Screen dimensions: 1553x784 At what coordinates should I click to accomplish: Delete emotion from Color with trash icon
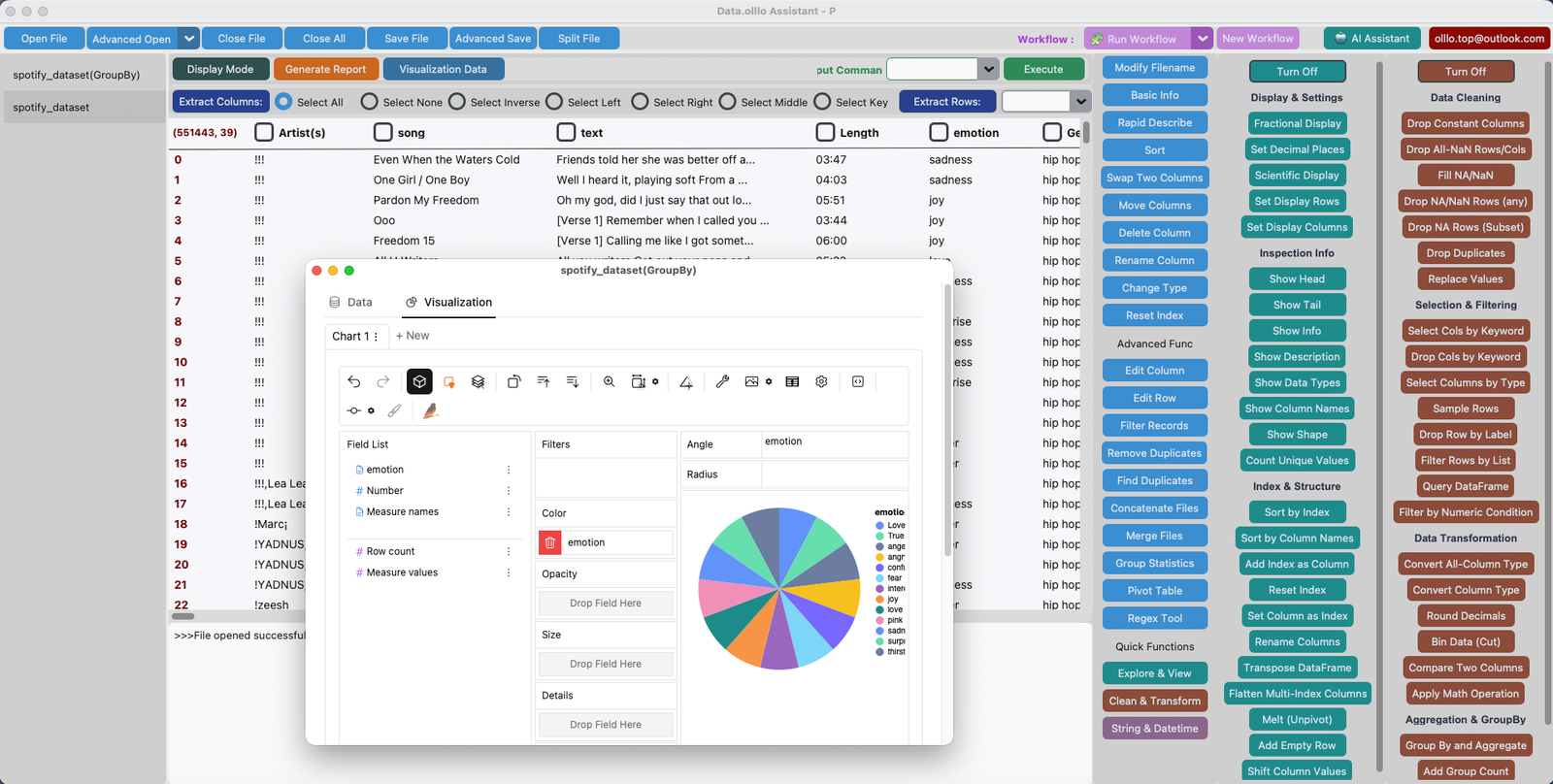click(x=550, y=542)
